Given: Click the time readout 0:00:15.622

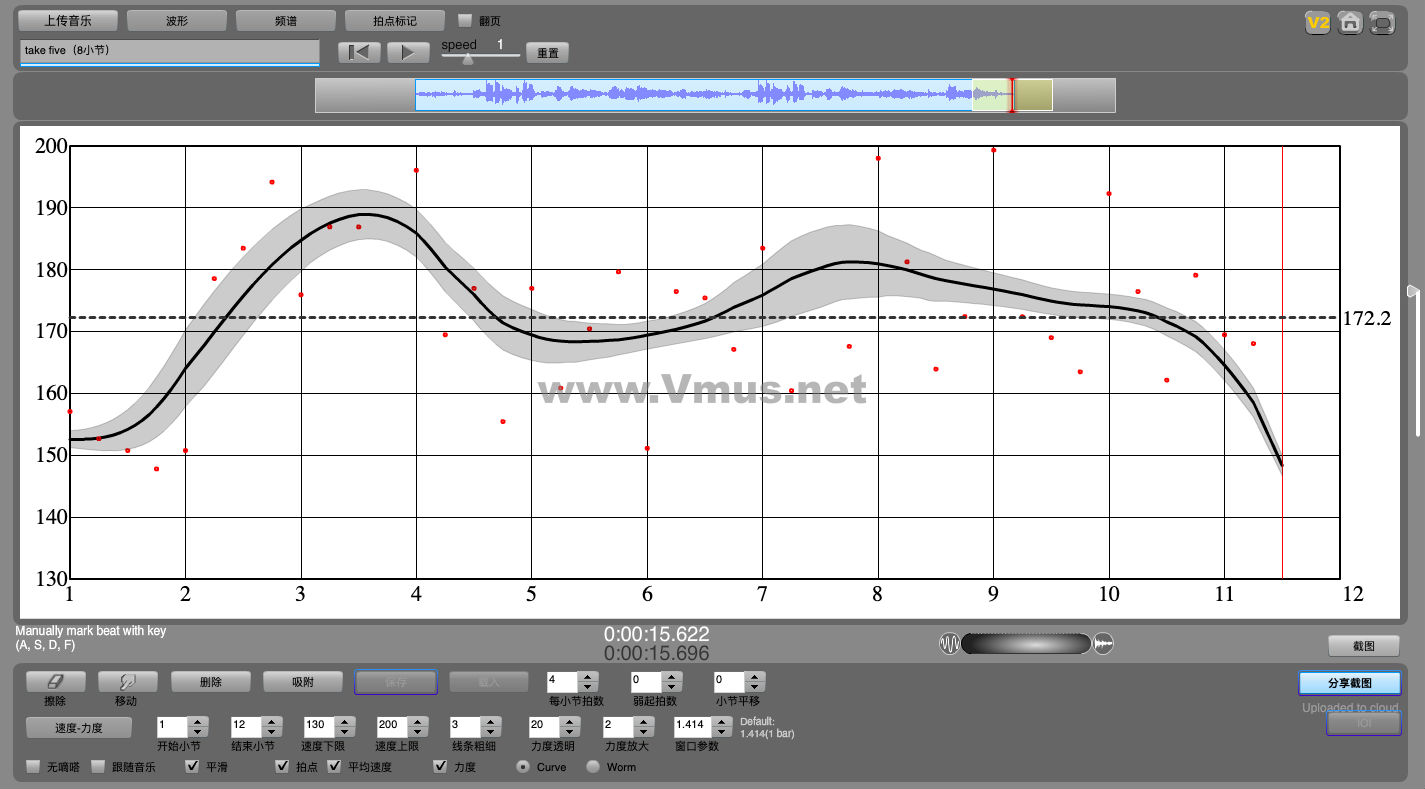Looking at the screenshot, I should (656, 634).
